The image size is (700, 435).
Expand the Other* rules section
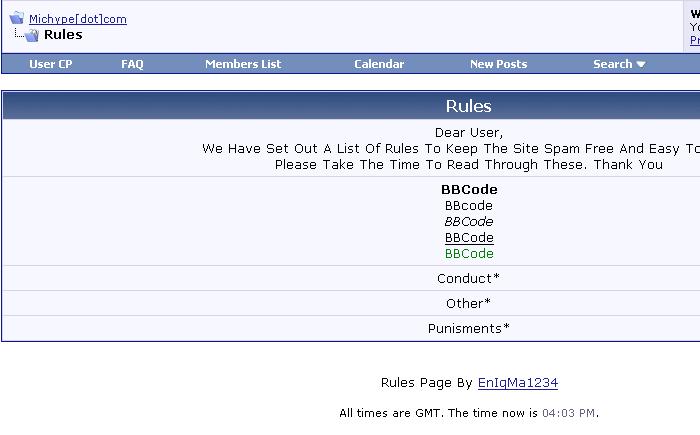(468, 303)
